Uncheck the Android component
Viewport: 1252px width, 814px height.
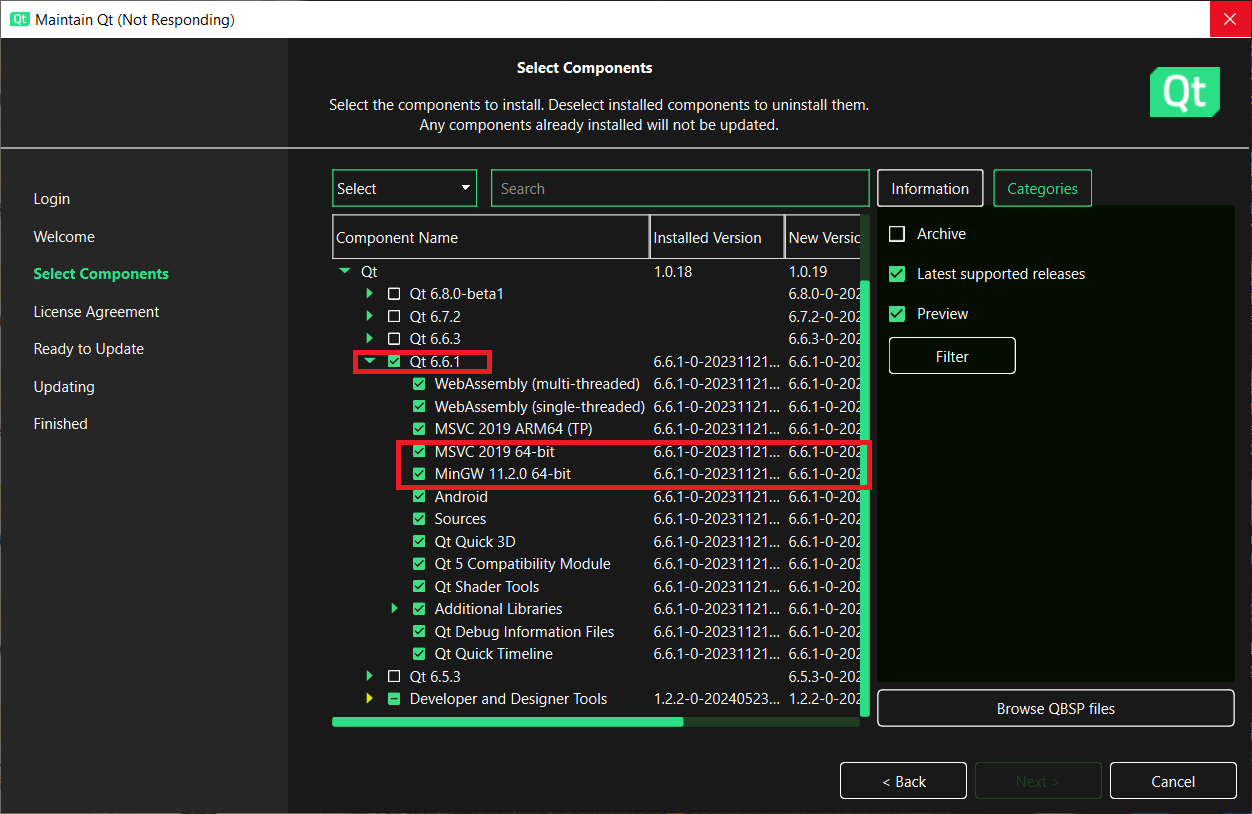(419, 497)
